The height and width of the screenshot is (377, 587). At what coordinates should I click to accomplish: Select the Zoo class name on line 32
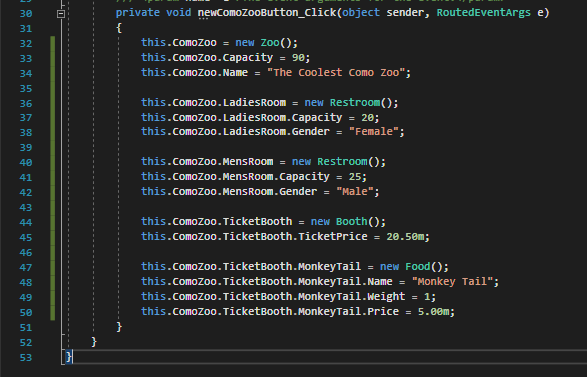pyautogui.click(x=270, y=43)
